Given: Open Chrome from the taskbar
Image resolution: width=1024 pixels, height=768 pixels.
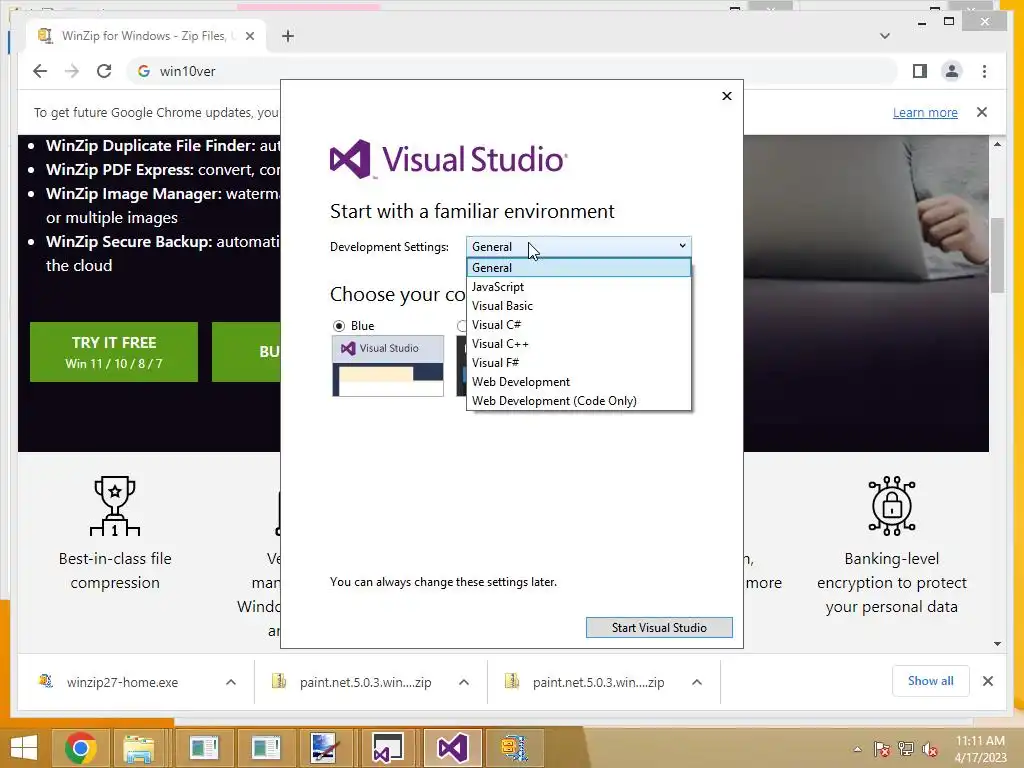Looking at the screenshot, I should tap(81, 748).
